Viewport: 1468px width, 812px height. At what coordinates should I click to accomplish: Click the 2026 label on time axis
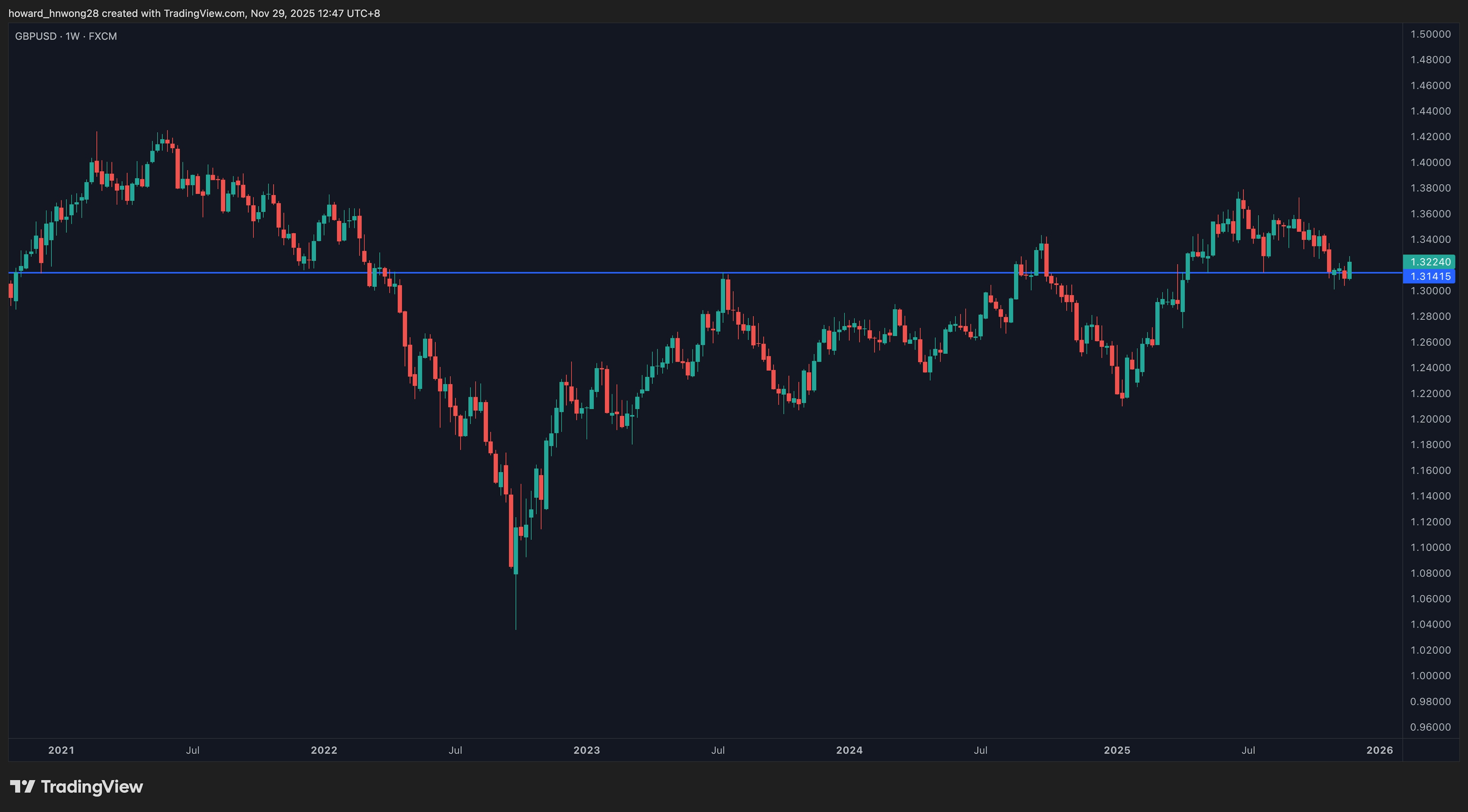click(1379, 750)
